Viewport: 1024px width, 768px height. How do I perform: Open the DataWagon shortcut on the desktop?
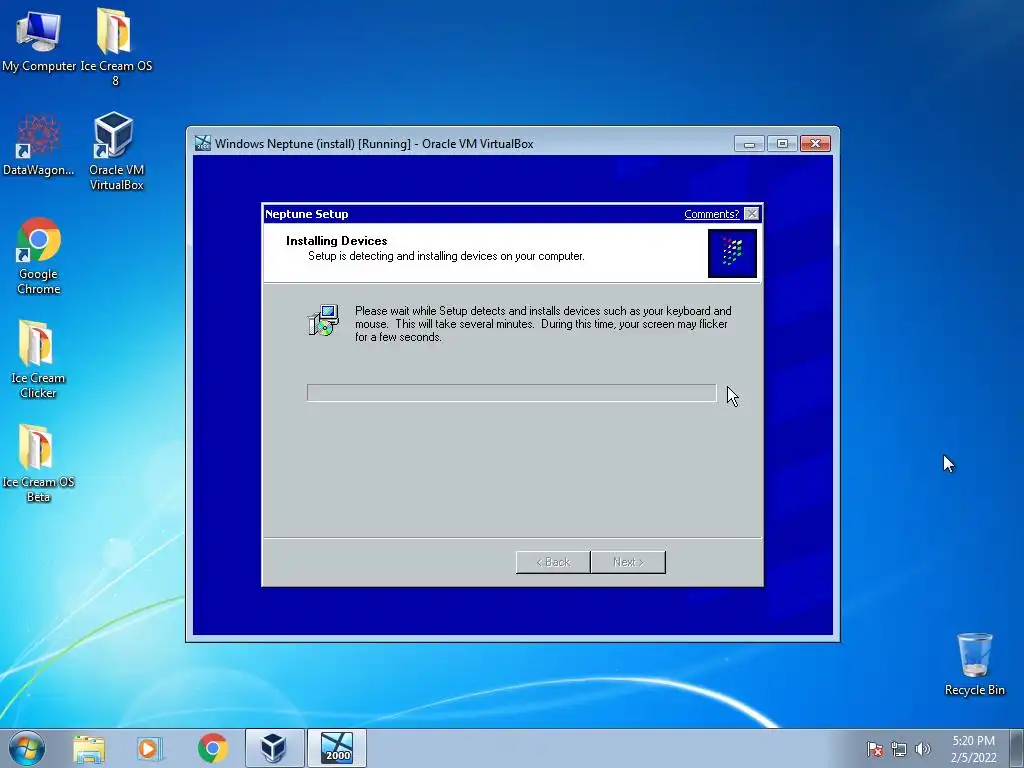pyautogui.click(x=39, y=145)
